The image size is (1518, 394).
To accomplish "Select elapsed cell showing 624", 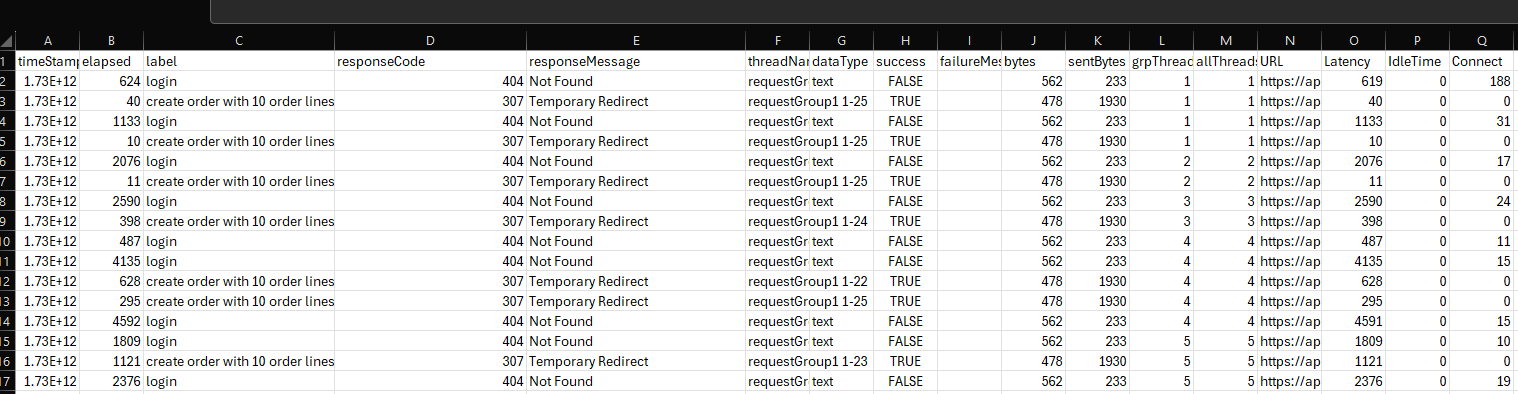I will coord(112,81).
